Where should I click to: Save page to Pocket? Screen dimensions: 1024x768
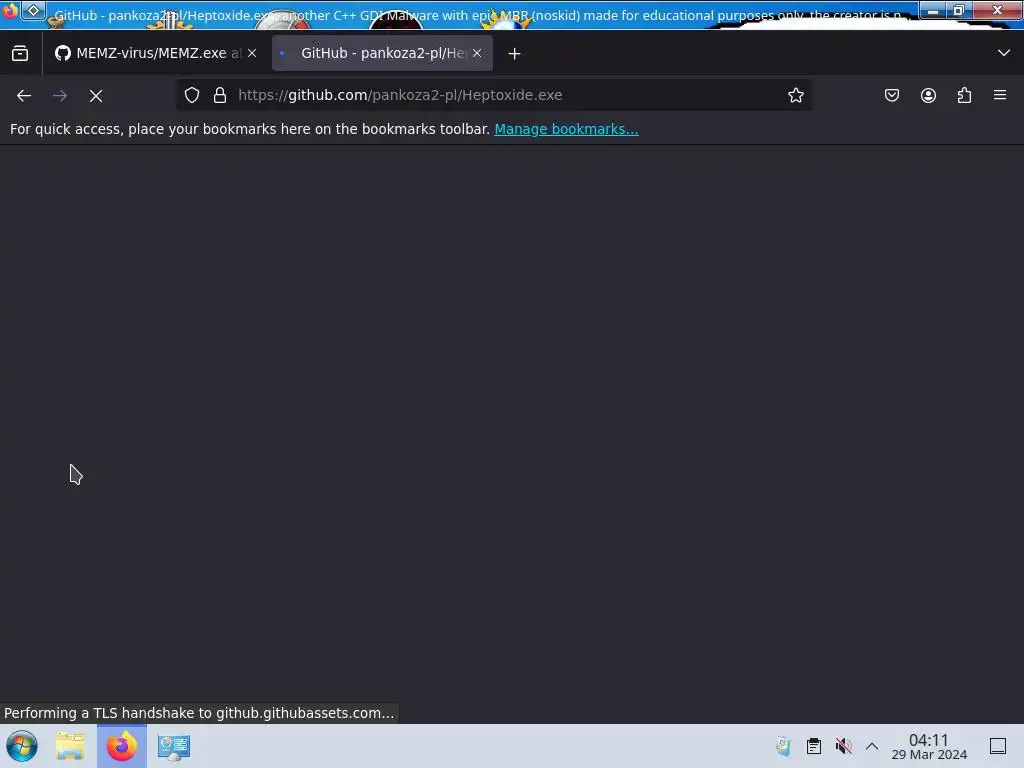coord(892,95)
